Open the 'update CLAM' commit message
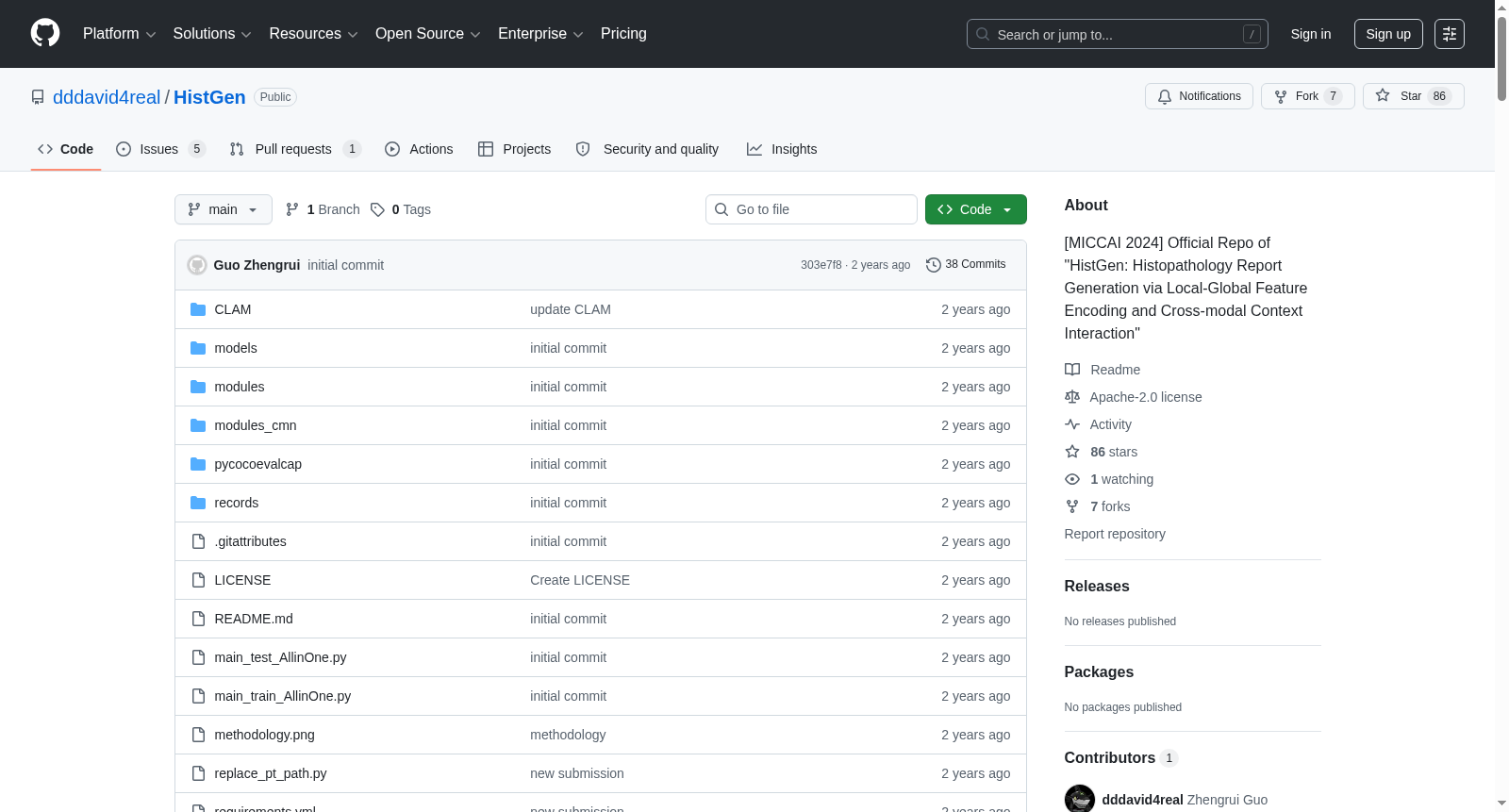 coord(571,309)
